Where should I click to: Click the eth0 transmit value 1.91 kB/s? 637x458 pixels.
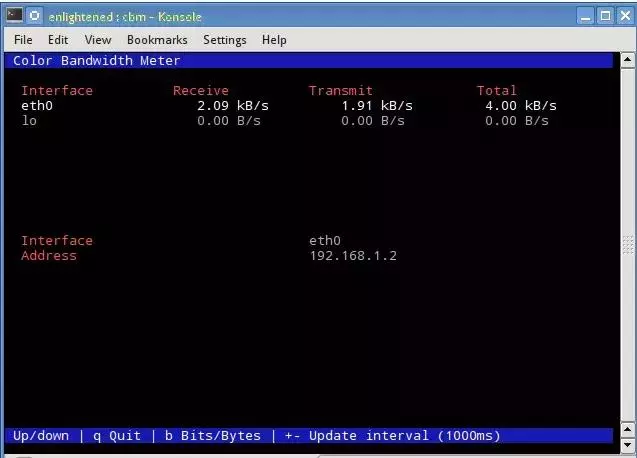pos(377,106)
